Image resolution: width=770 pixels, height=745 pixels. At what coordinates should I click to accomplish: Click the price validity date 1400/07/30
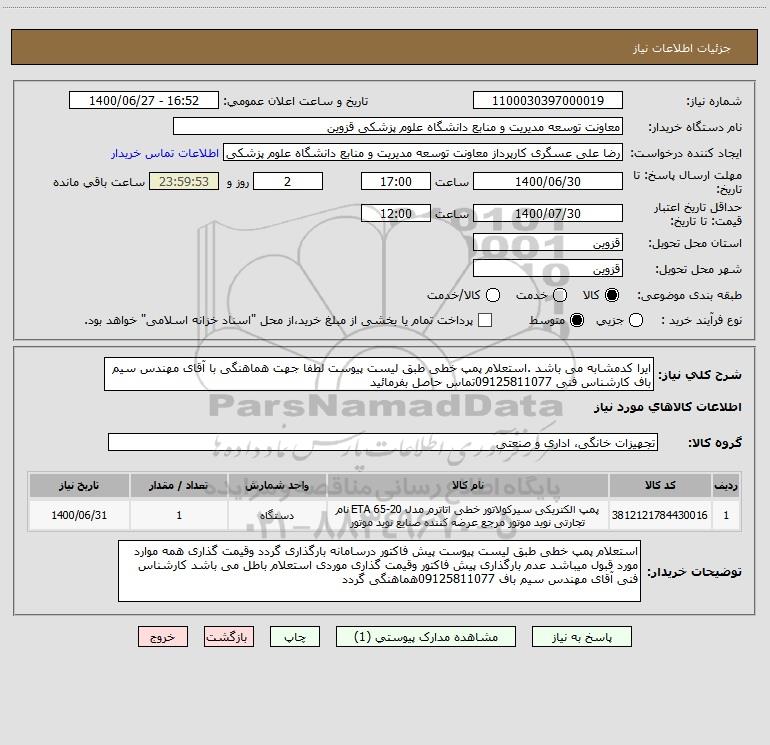[x=548, y=213]
